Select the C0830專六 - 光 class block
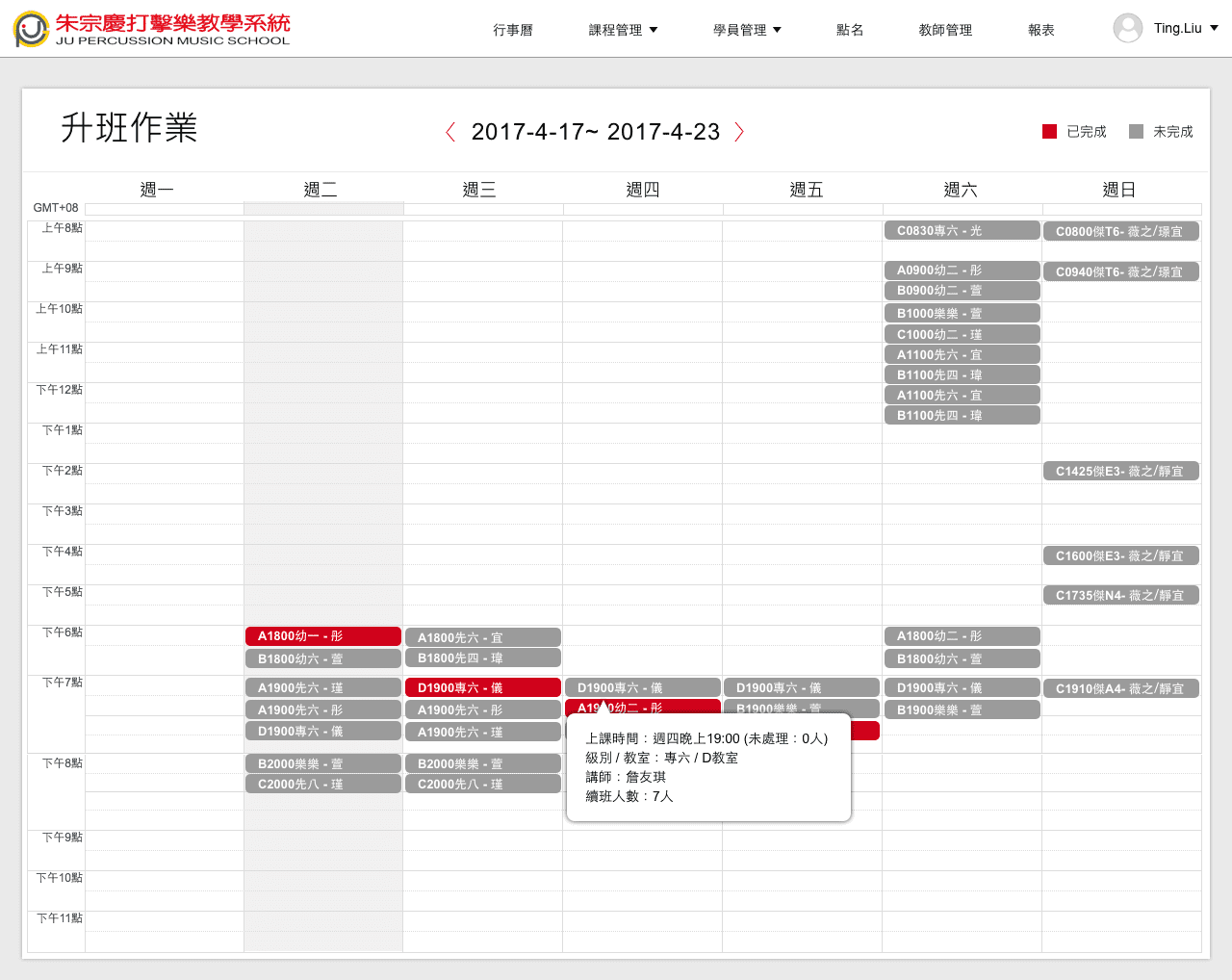Viewport: 1232px width, 980px height. point(962,231)
